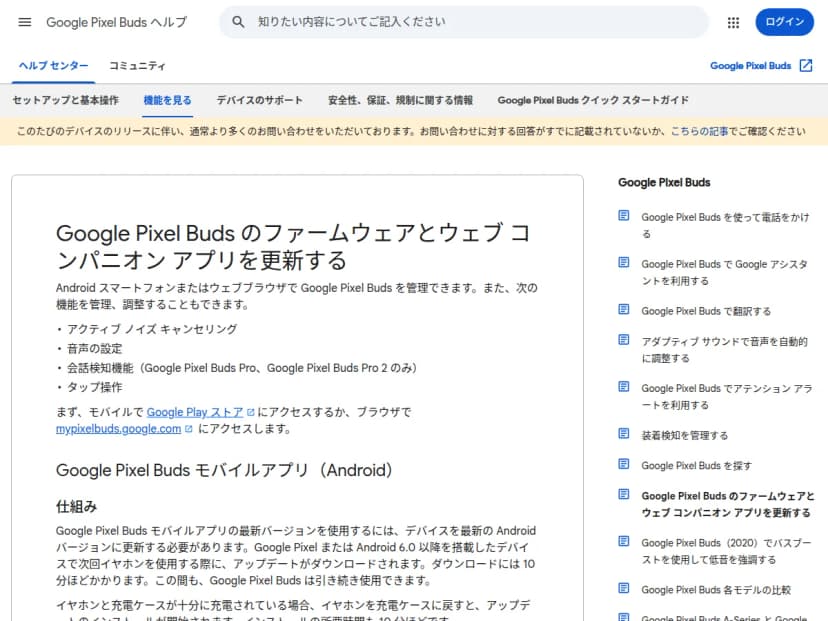Click the article icon for 翻訳する
Image resolution: width=828 pixels, height=621 pixels.
tap(624, 309)
